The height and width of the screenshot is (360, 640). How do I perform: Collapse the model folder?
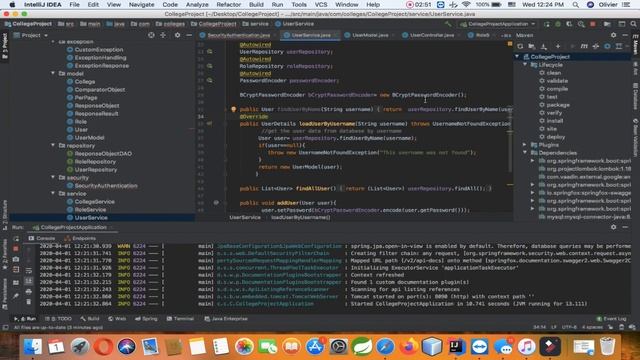pyautogui.click(x=53, y=73)
